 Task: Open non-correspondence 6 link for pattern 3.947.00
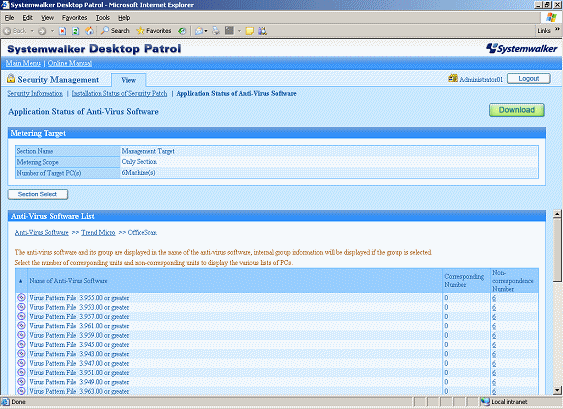point(494,363)
